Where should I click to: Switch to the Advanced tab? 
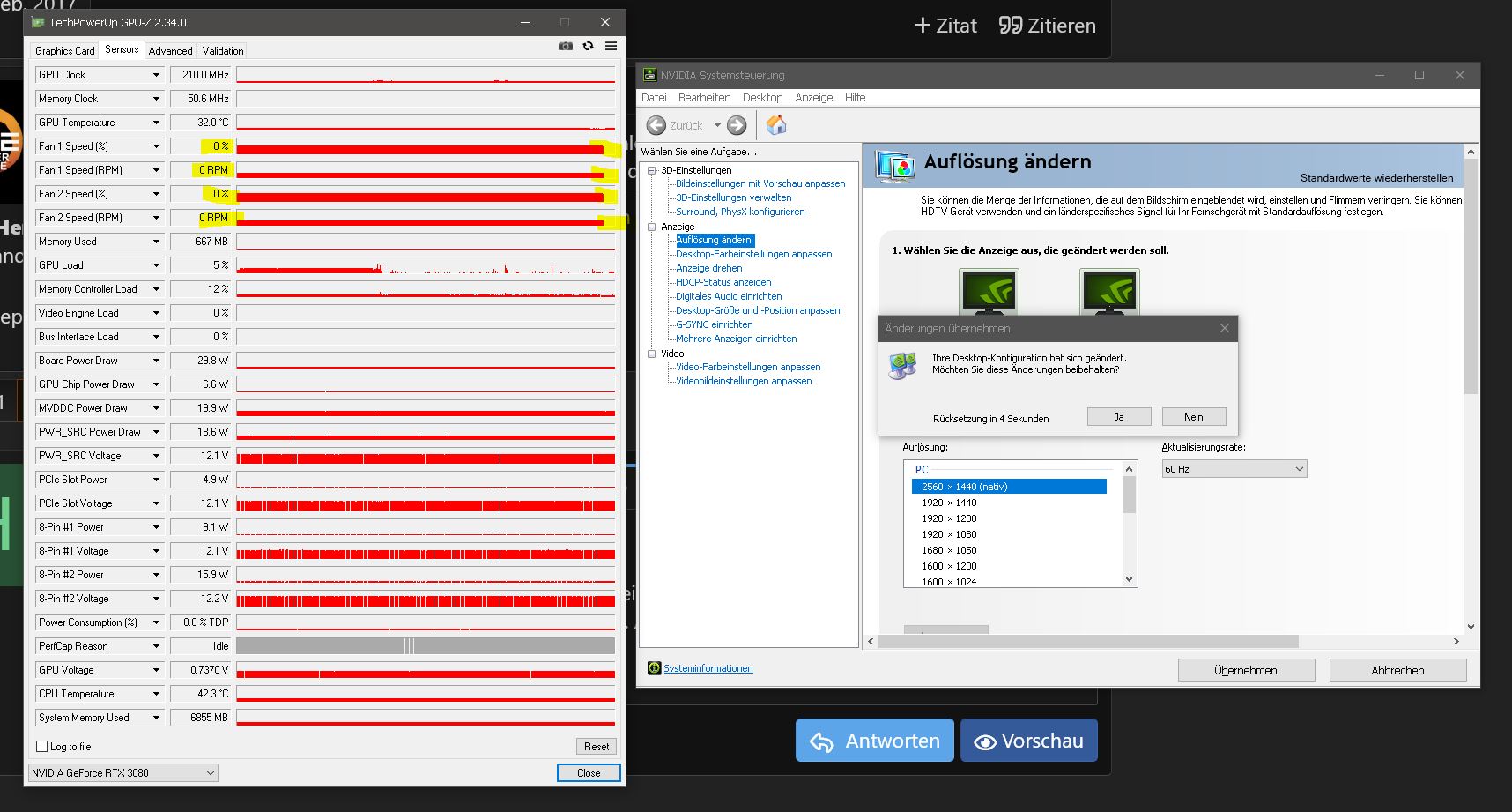tap(170, 51)
